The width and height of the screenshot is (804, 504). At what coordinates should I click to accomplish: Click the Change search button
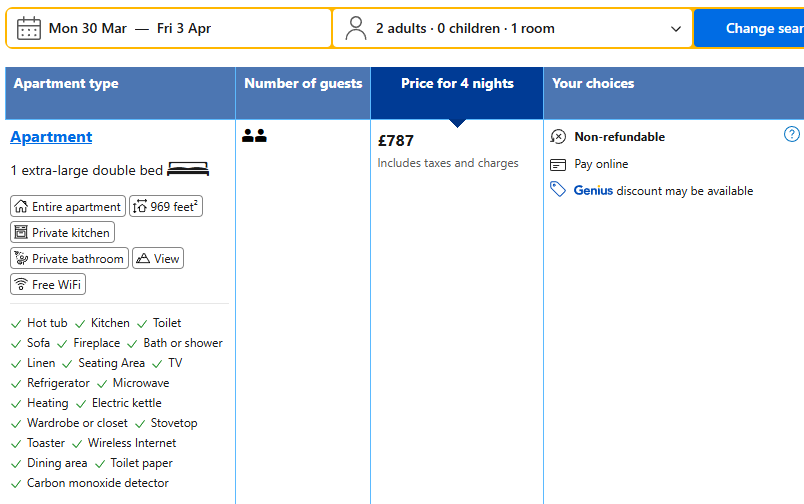pos(749,28)
